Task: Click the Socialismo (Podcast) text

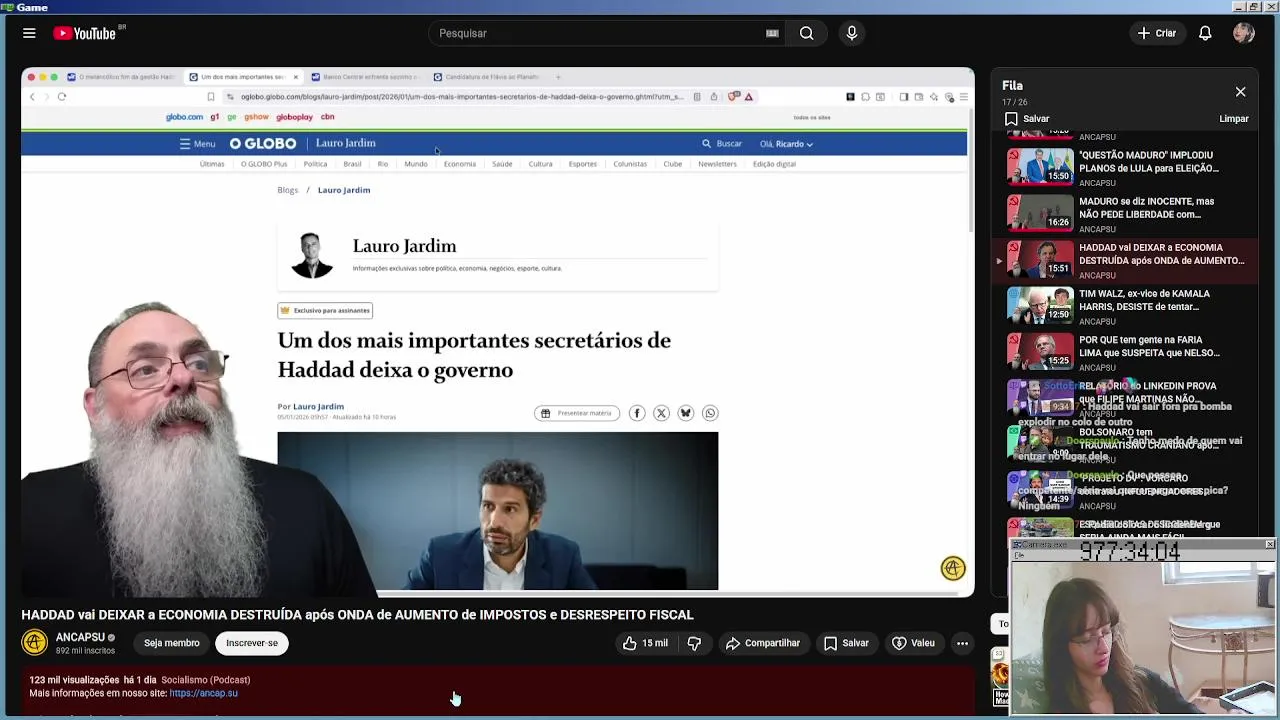Action: (205, 680)
